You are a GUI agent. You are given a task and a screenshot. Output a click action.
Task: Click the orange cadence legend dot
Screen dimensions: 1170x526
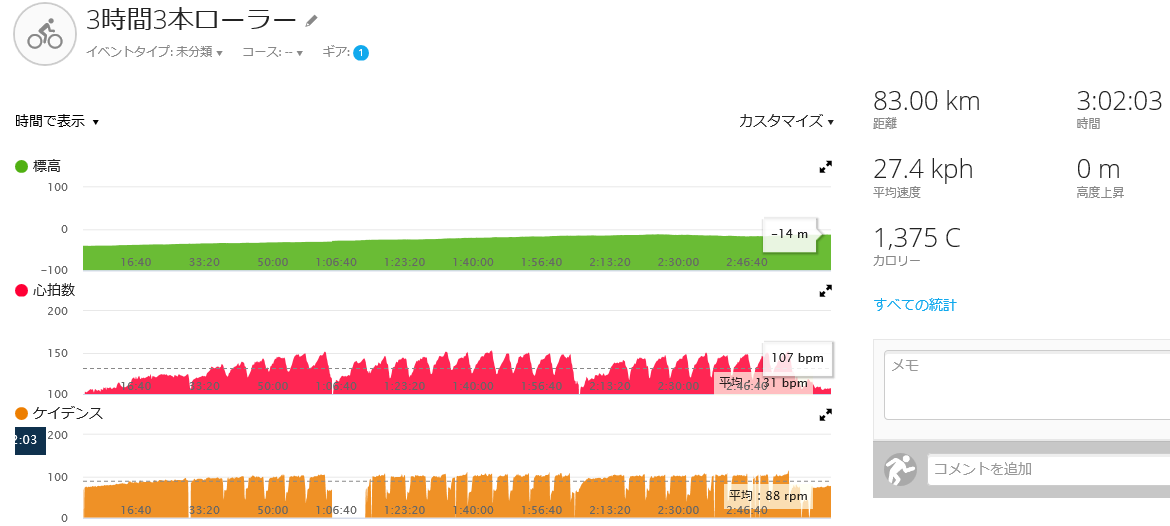click(22, 413)
